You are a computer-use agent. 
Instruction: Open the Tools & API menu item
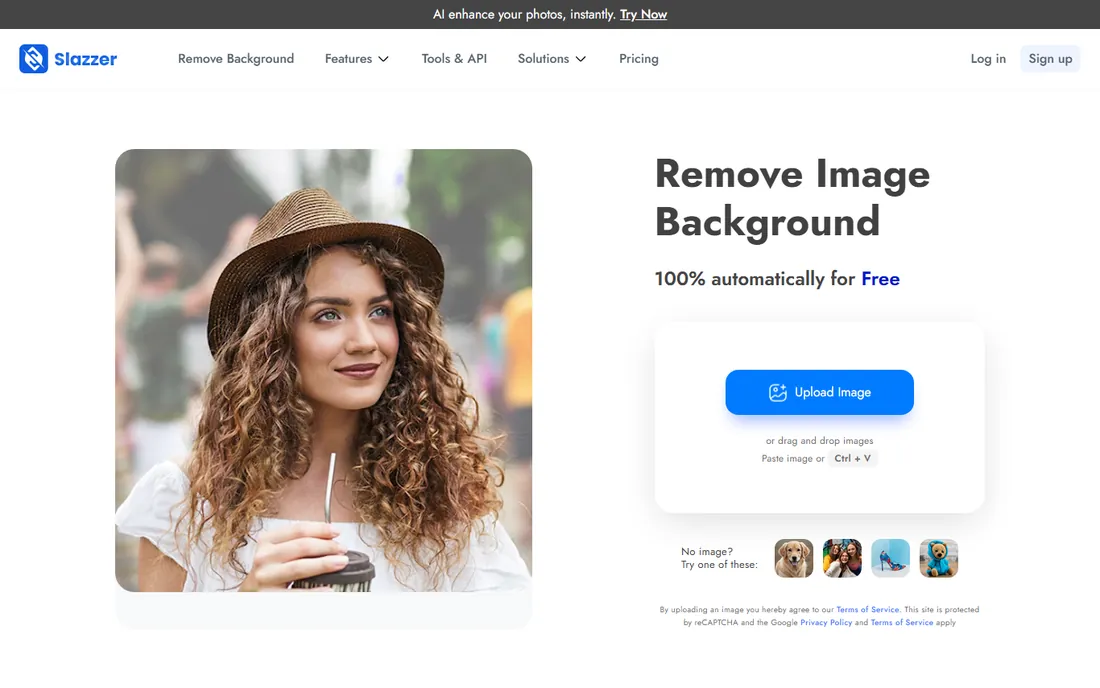pyautogui.click(x=454, y=59)
